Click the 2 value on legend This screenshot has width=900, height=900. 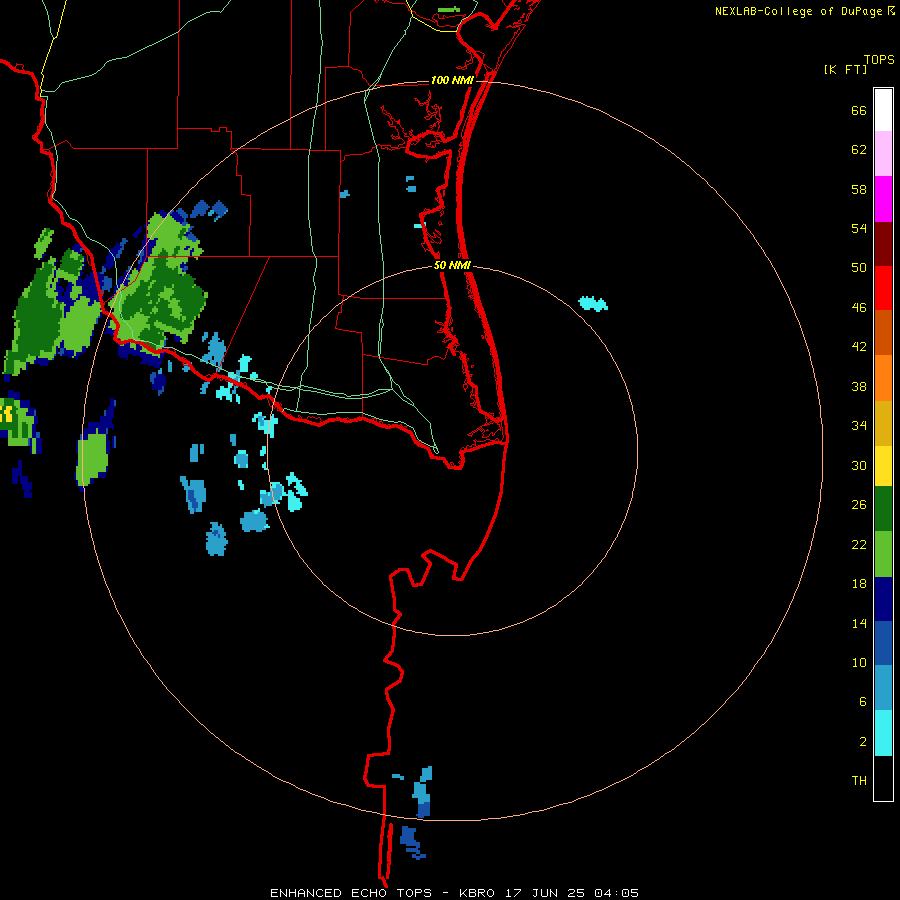coord(863,742)
